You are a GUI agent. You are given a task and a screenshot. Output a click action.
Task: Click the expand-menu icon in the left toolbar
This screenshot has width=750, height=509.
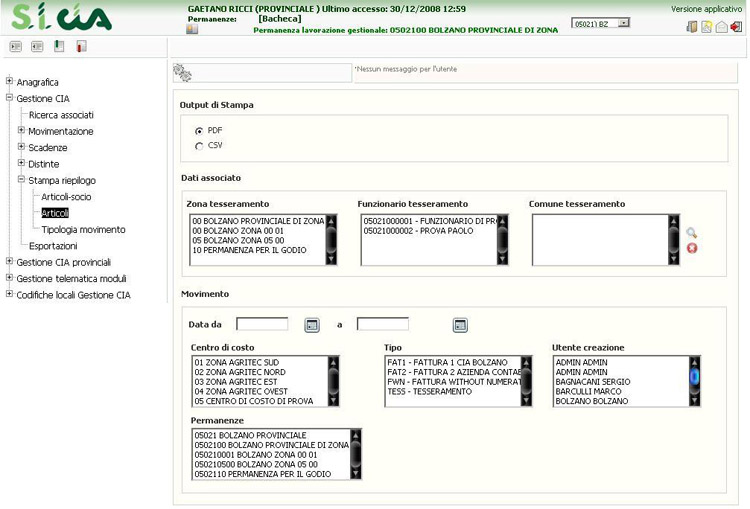point(16,46)
